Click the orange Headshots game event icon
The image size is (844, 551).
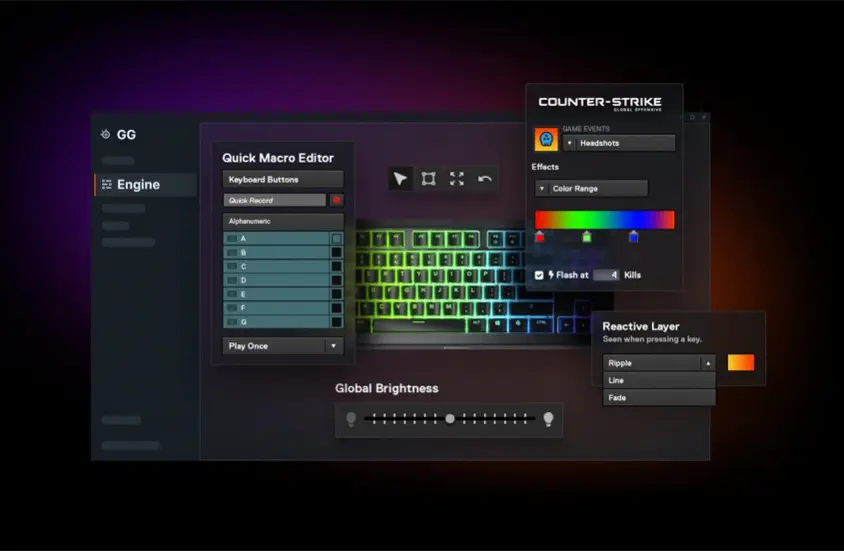(x=546, y=139)
